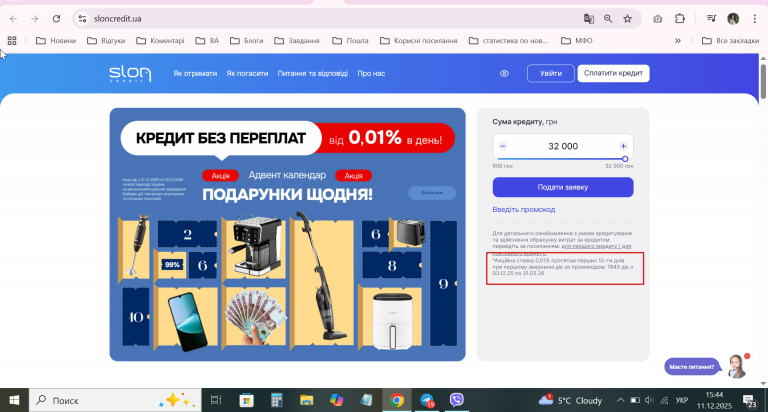Open Viber from the taskbar
Screen dimensions: 768x412
(456, 400)
